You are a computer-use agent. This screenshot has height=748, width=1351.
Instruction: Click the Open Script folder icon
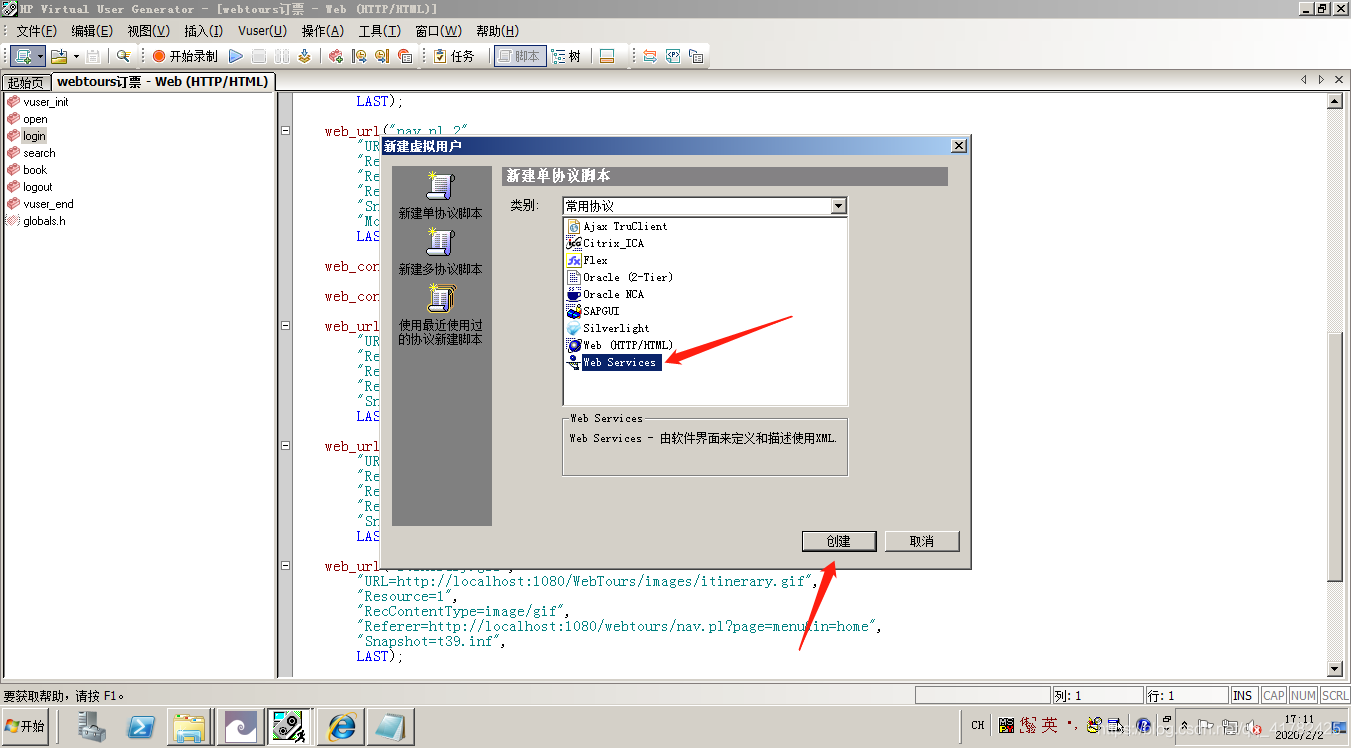(59, 56)
